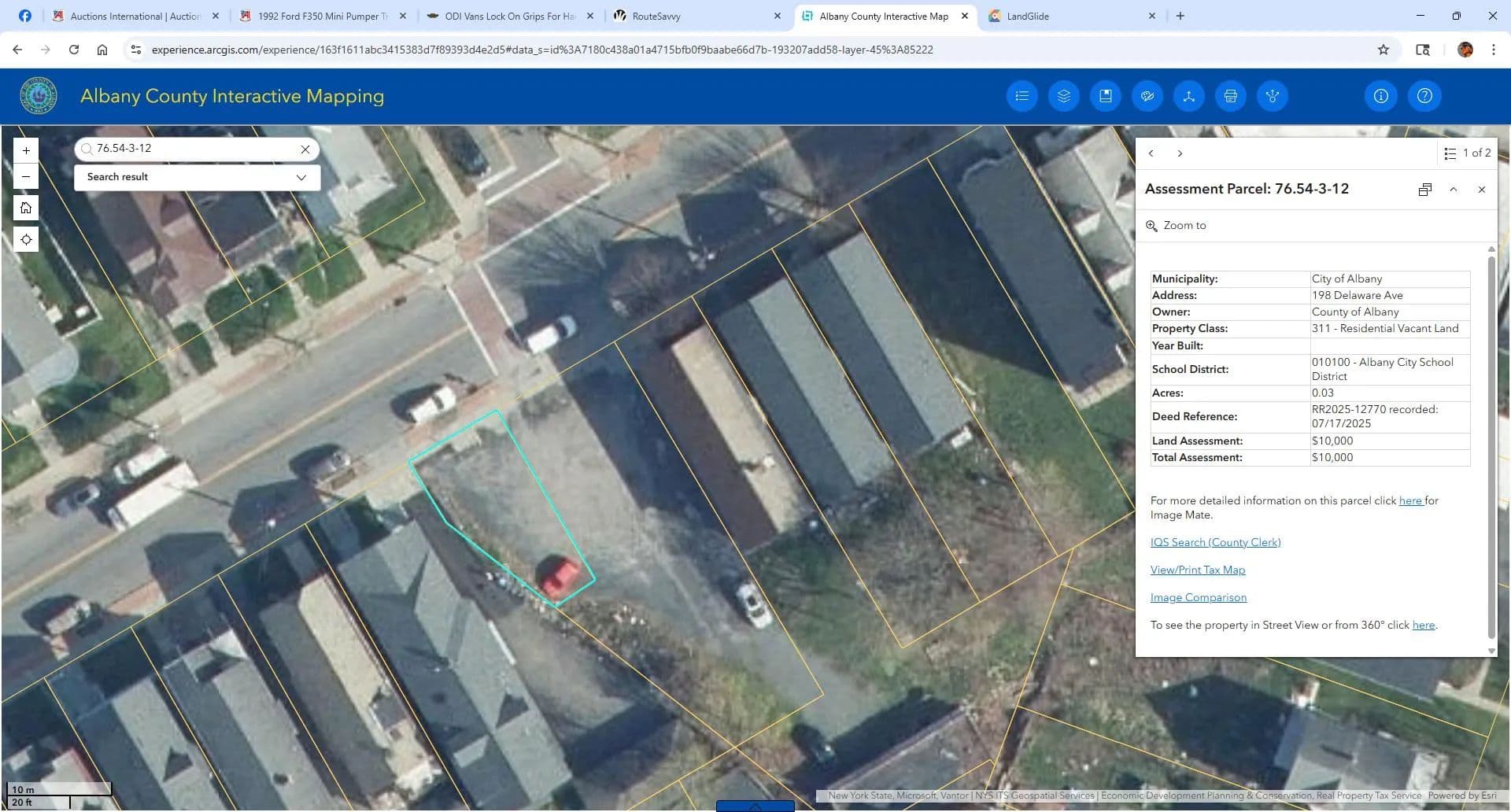This screenshot has height=812, width=1511.
Task: Close the RouteSavvy browser tab
Action: [x=778, y=16]
